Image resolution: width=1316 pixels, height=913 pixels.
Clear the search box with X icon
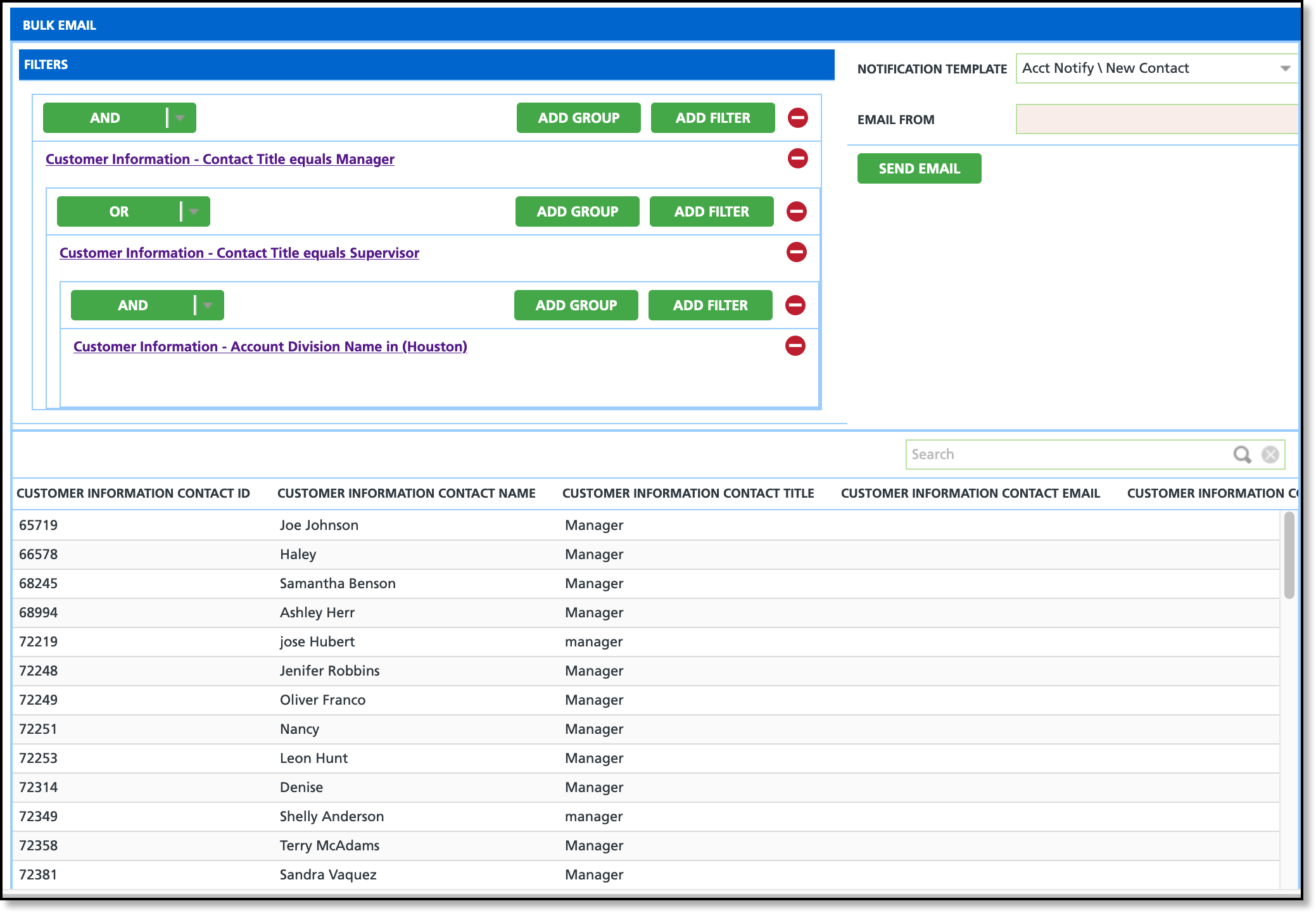pyautogui.click(x=1270, y=455)
